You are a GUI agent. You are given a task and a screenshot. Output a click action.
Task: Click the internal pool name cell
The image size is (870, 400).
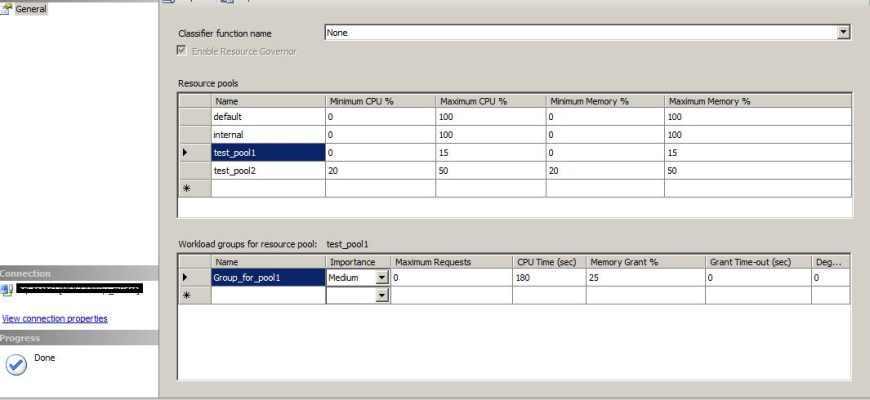pyautogui.click(x=267, y=135)
